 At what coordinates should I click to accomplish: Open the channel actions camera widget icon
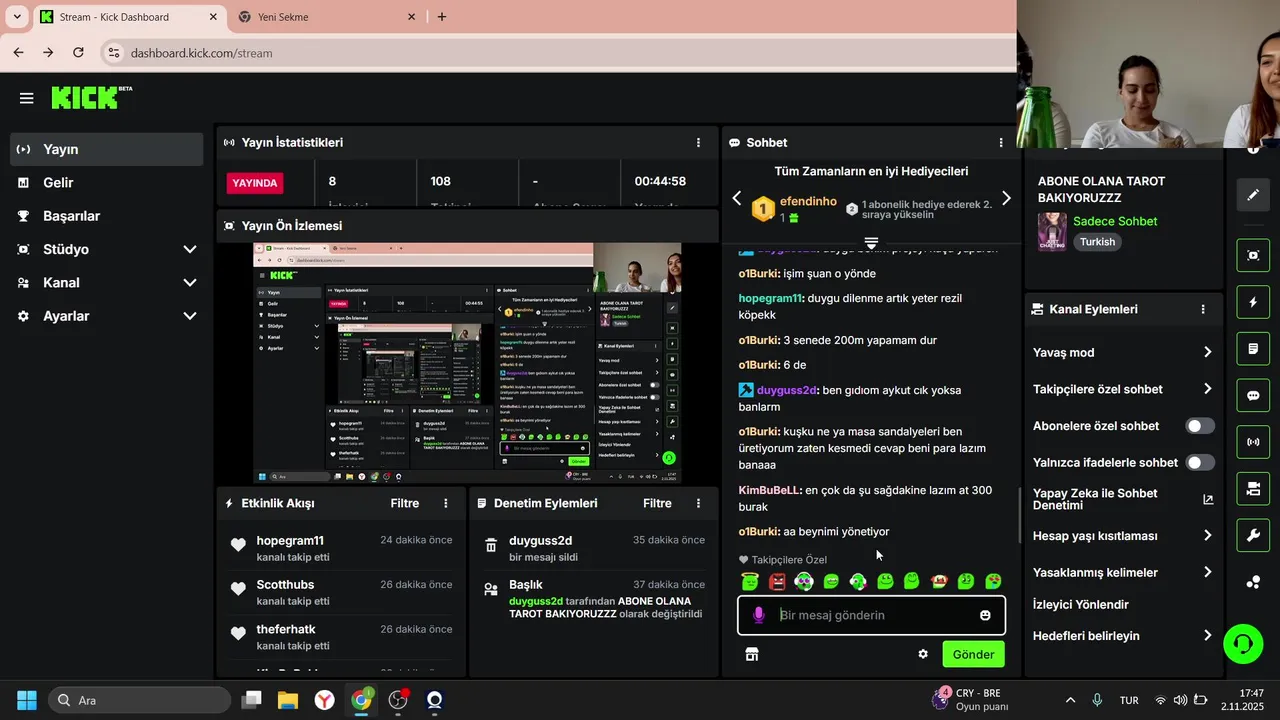pyautogui.click(x=1253, y=489)
